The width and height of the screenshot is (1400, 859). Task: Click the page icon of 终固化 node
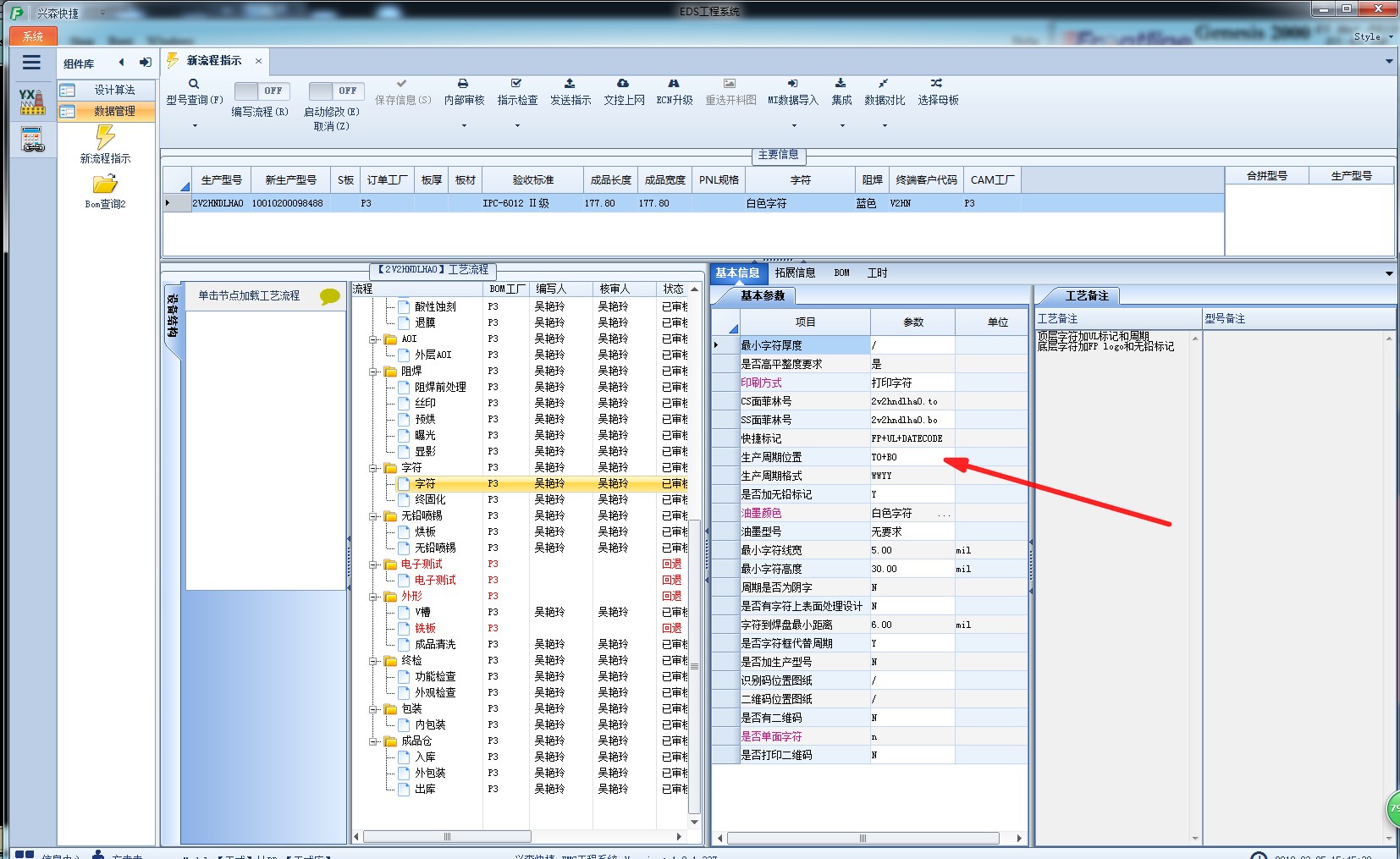point(404,499)
